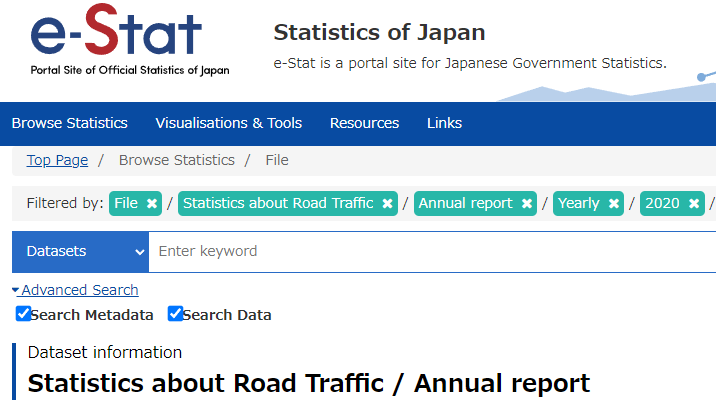Open the Datasets dropdown
The height and width of the screenshot is (407, 716).
(80, 251)
